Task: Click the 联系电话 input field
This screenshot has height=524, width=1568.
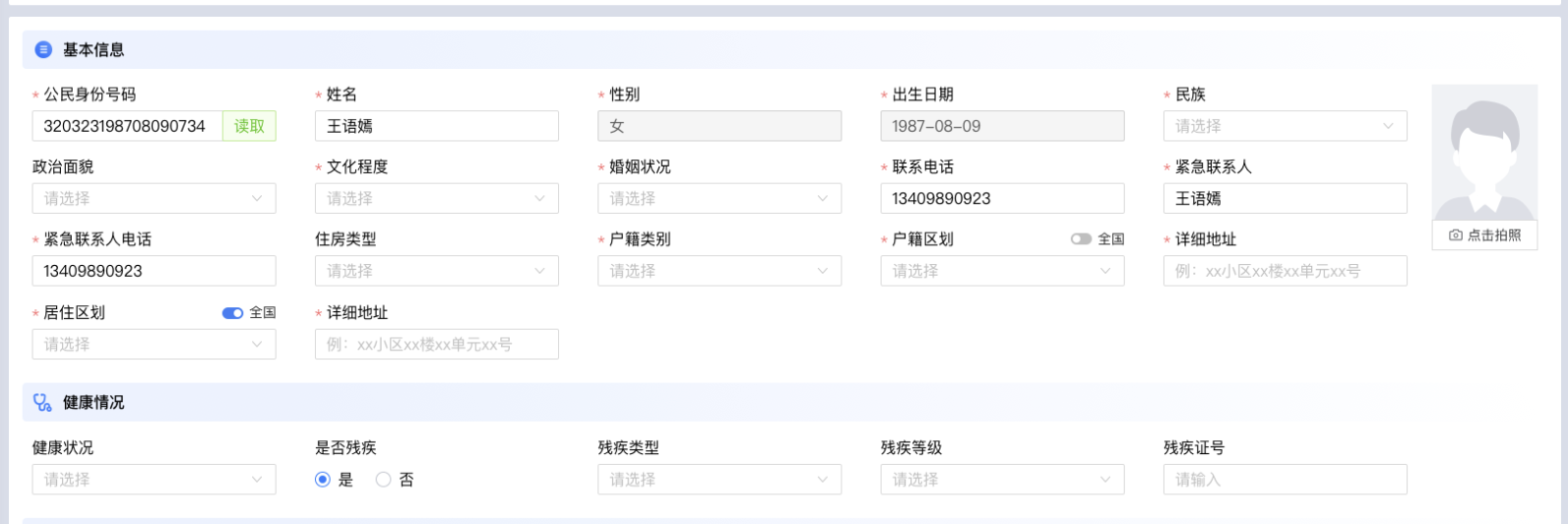Action: click(1002, 198)
